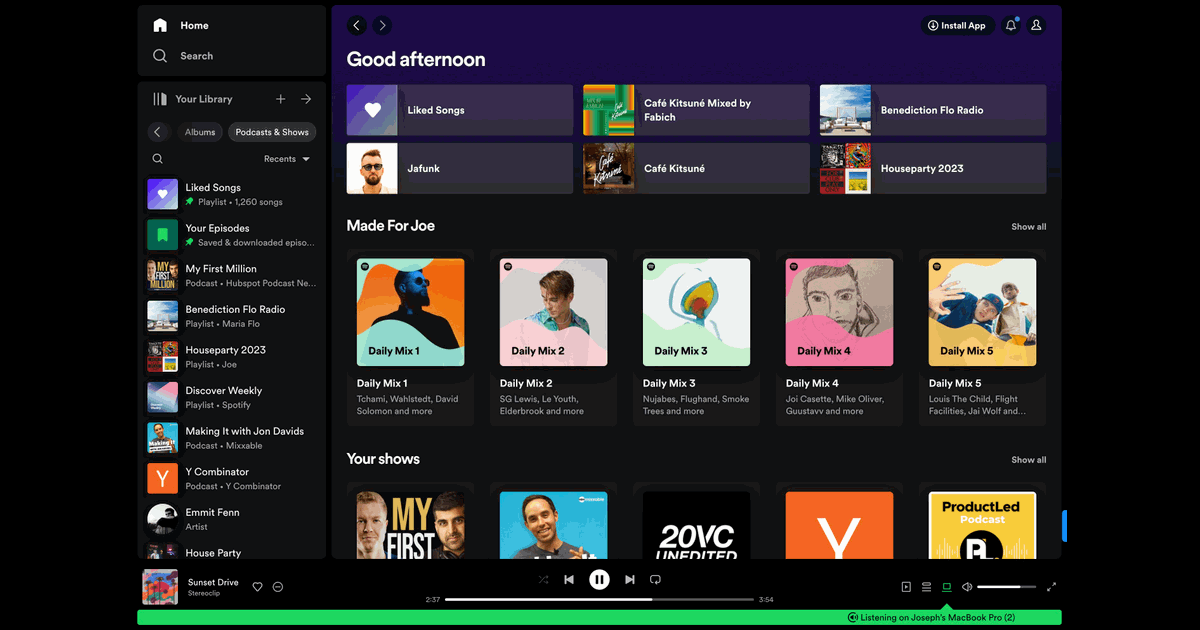This screenshot has height=630, width=1200.
Task: Open the Daily Mix 1 card
Action: coord(410,338)
